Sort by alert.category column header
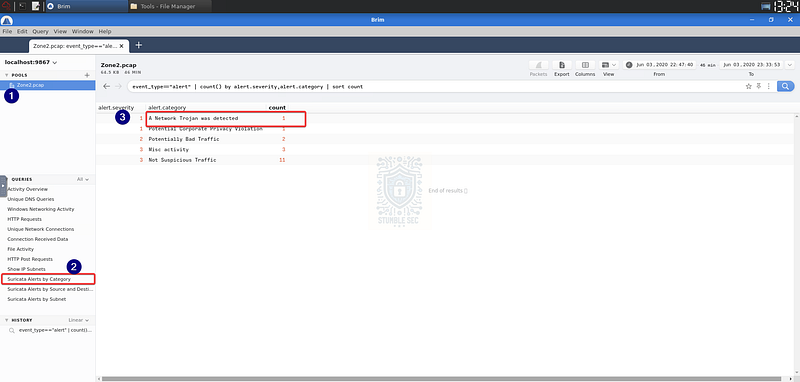The image size is (800, 382). point(167,108)
